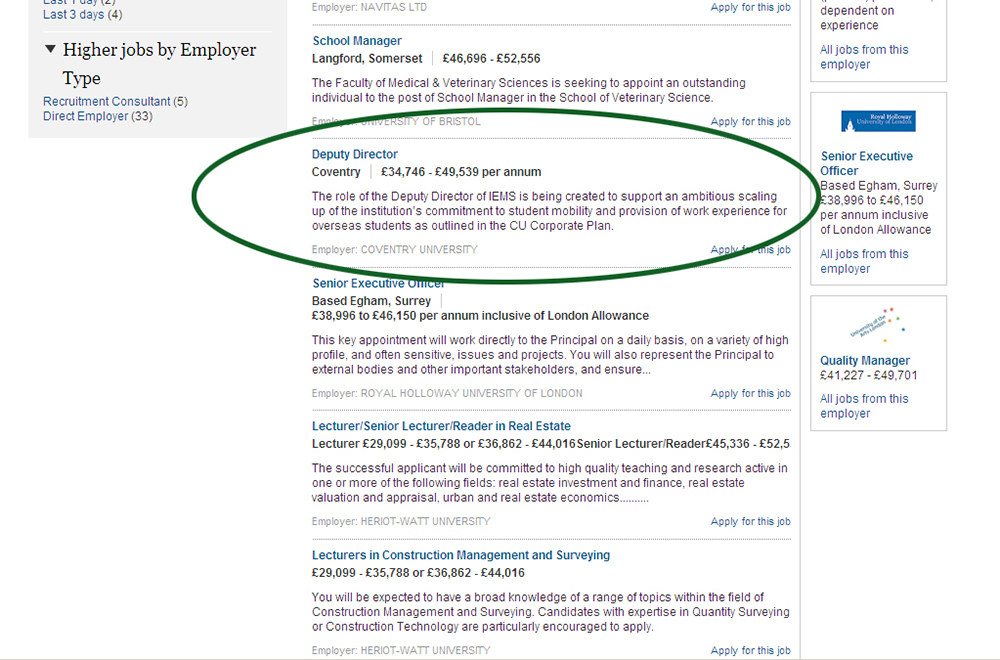1000x660 pixels.
Task: Apply for the Real Estate lecturer job
Action: point(750,522)
